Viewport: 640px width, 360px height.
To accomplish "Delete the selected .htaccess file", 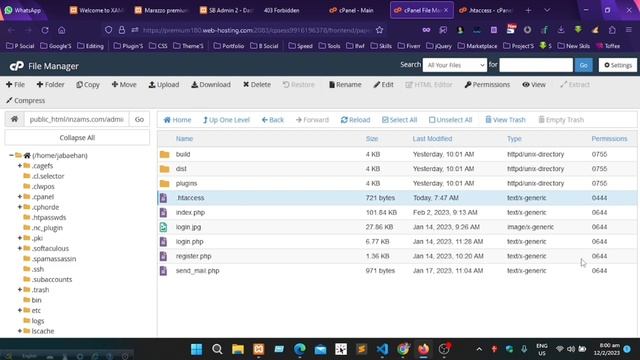I will tap(257, 84).
